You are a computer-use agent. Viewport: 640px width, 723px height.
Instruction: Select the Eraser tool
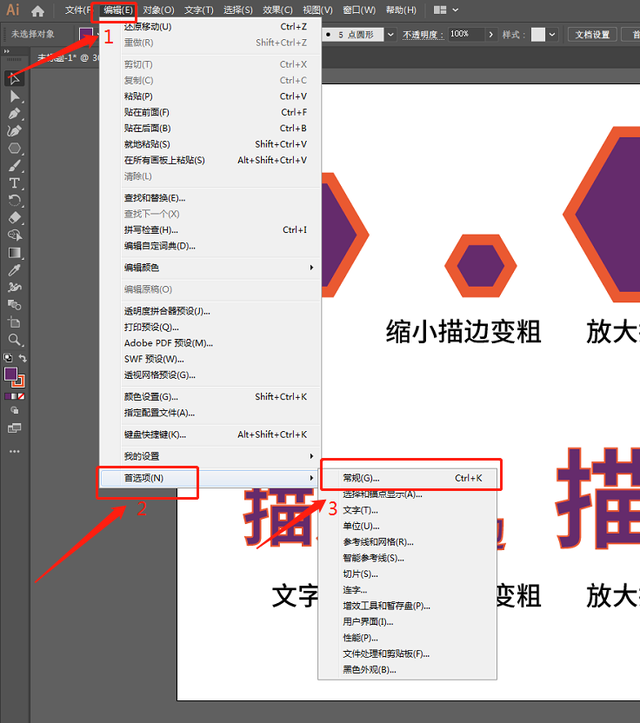(x=14, y=218)
